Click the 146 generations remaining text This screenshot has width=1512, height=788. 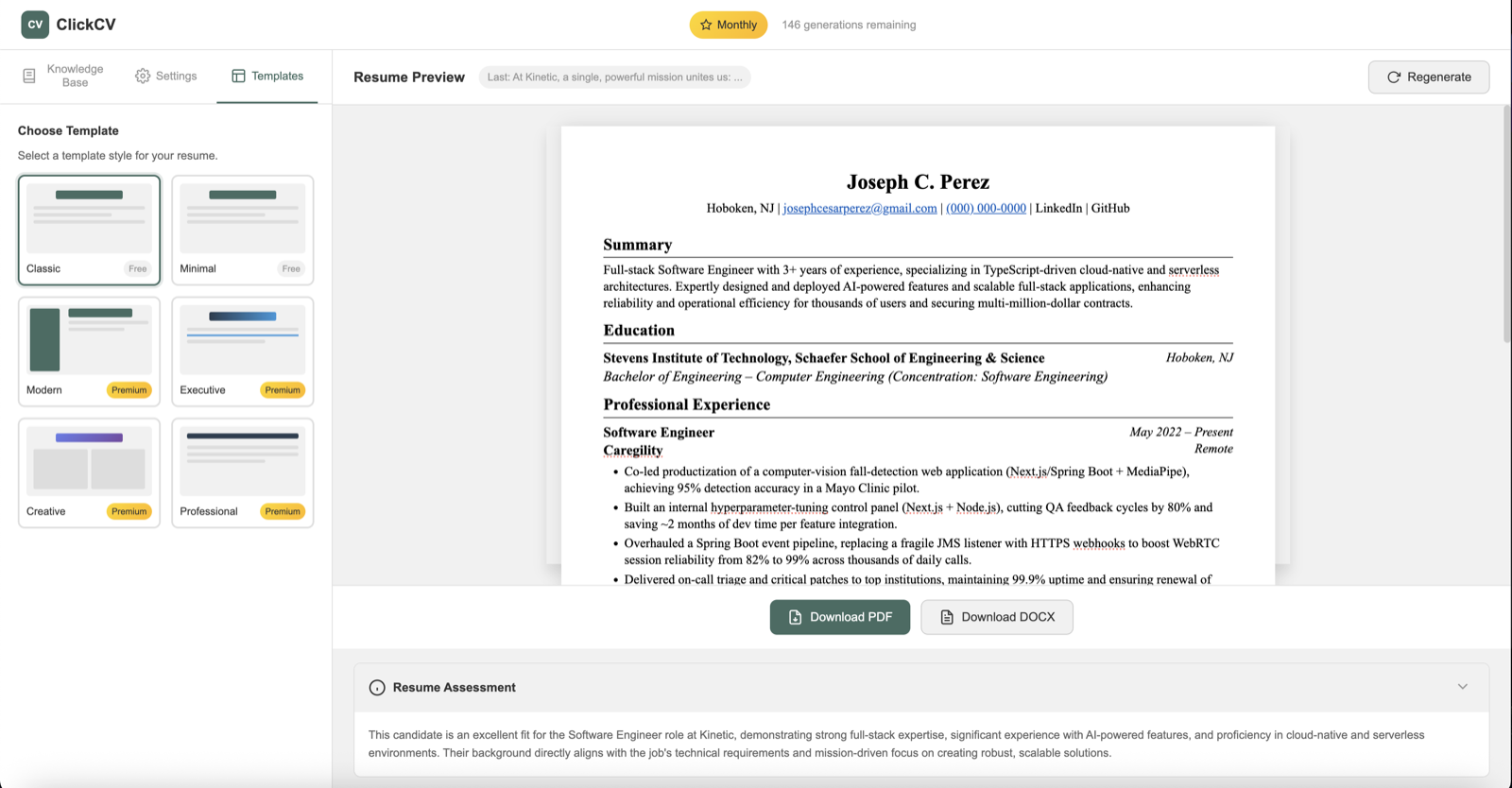click(849, 25)
